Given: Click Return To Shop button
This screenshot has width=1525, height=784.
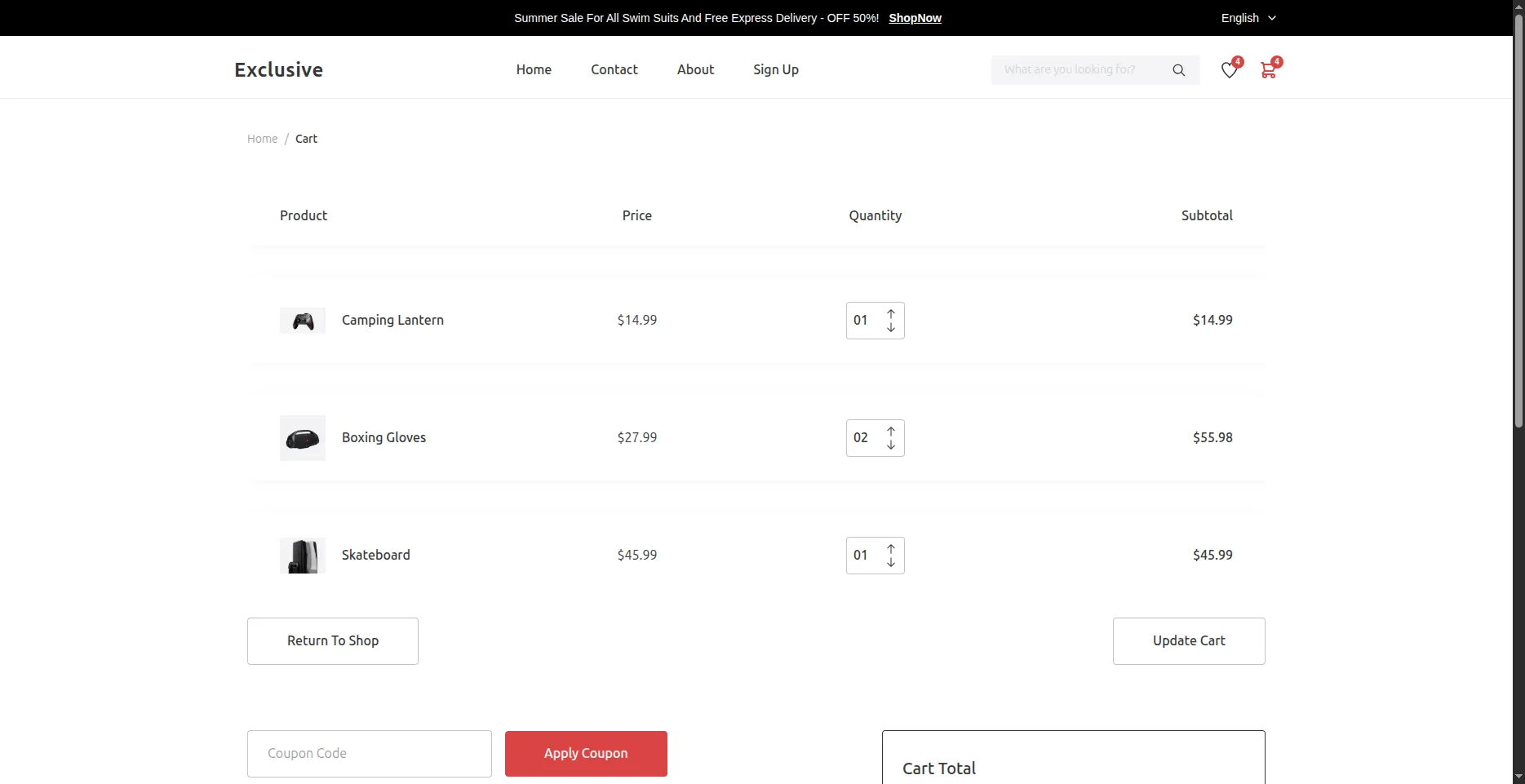Looking at the screenshot, I should 333,641.
